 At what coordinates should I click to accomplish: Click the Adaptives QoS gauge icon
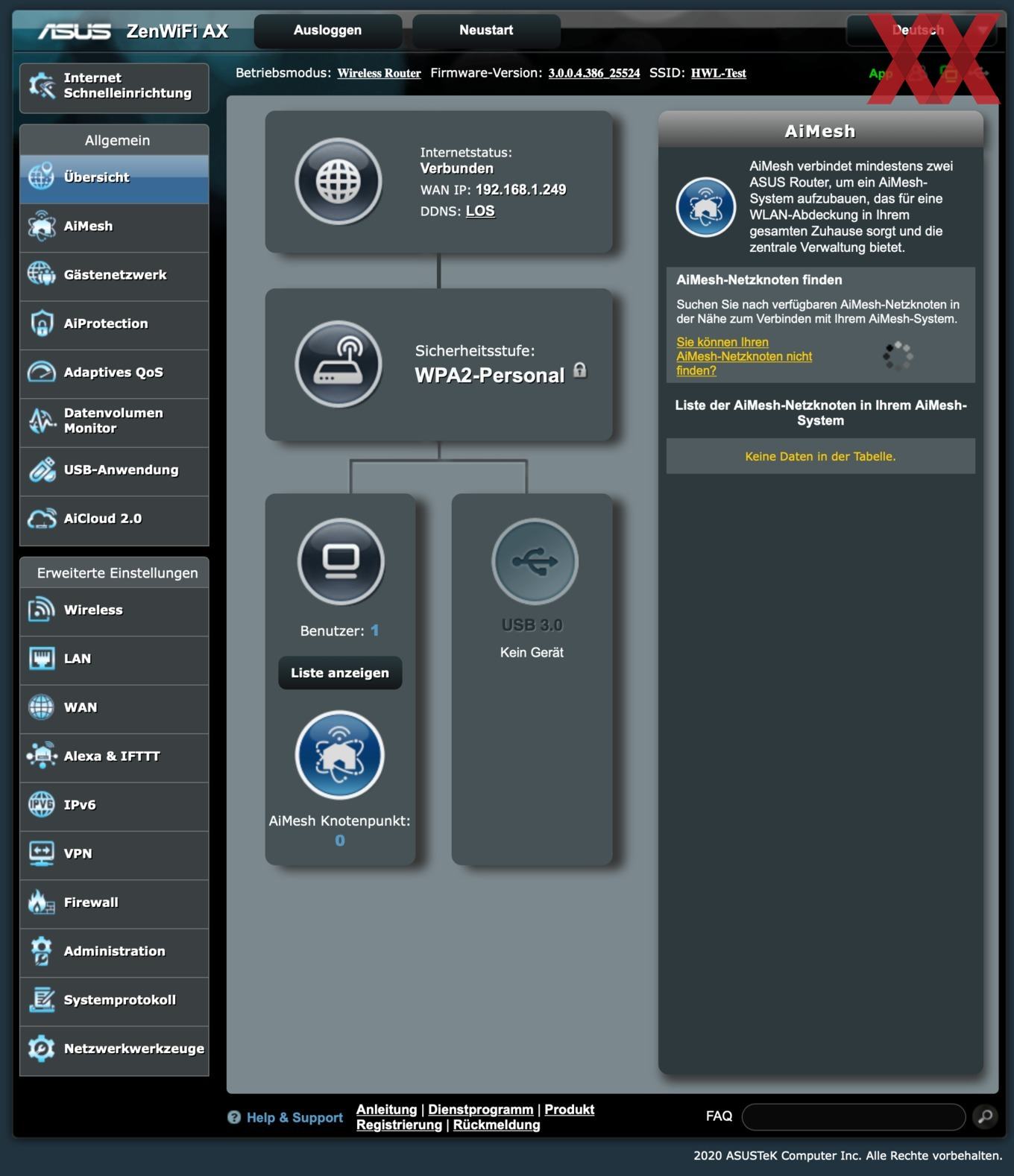click(42, 373)
